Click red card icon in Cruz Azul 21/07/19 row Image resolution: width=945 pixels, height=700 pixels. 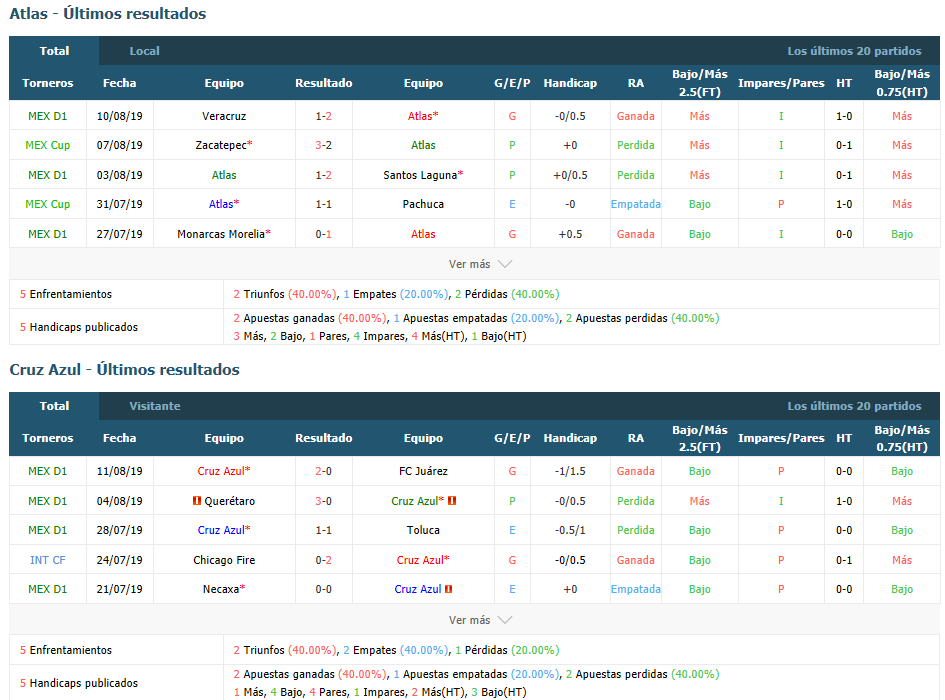[448, 588]
